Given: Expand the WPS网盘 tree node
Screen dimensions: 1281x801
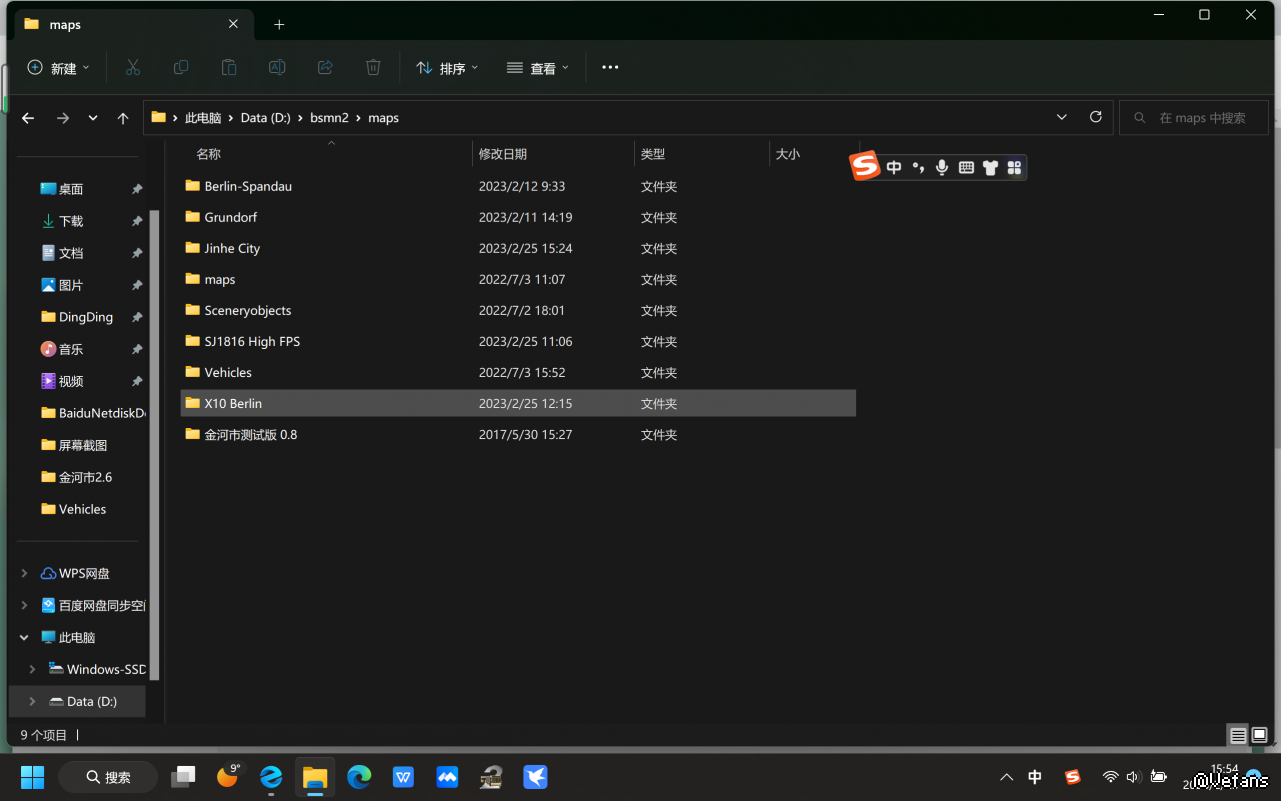Looking at the screenshot, I should pyautogui.click(x=24, y=573).
